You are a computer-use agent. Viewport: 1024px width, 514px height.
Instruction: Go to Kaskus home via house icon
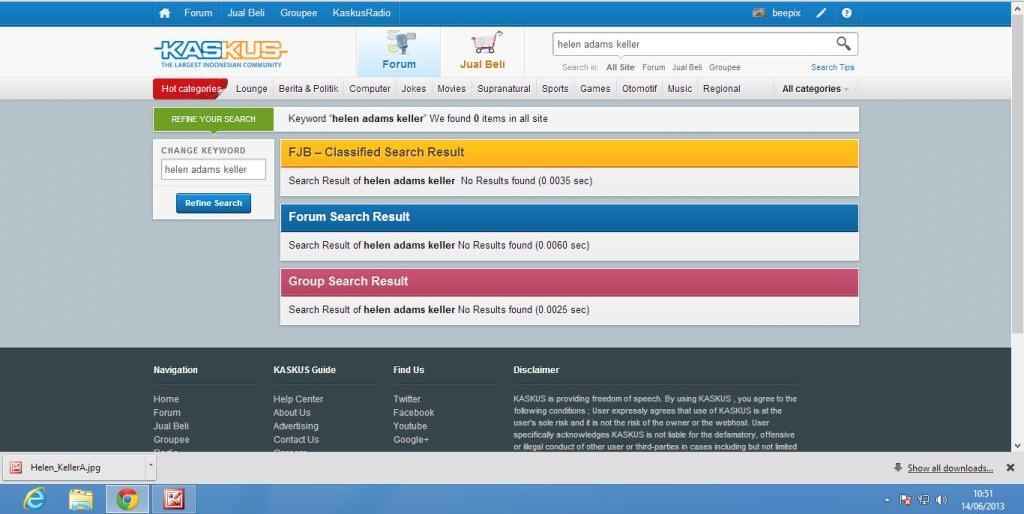[165, 13]
